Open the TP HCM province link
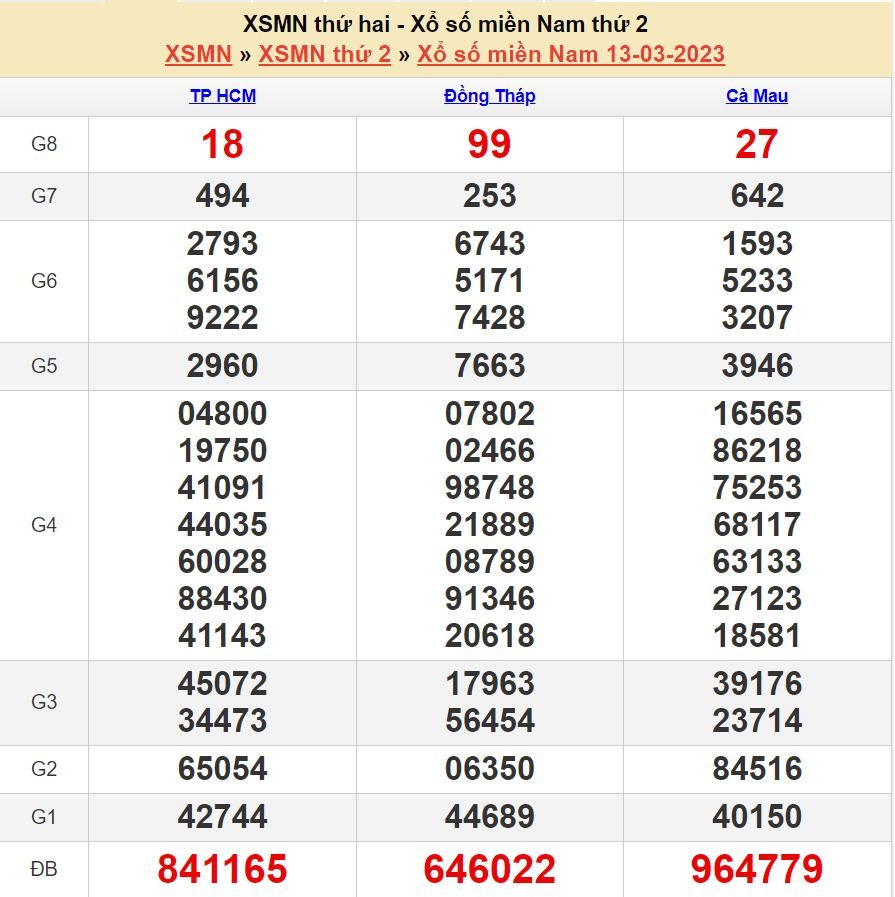The width and height of the screenshot is (895, 897). [222, 96]
